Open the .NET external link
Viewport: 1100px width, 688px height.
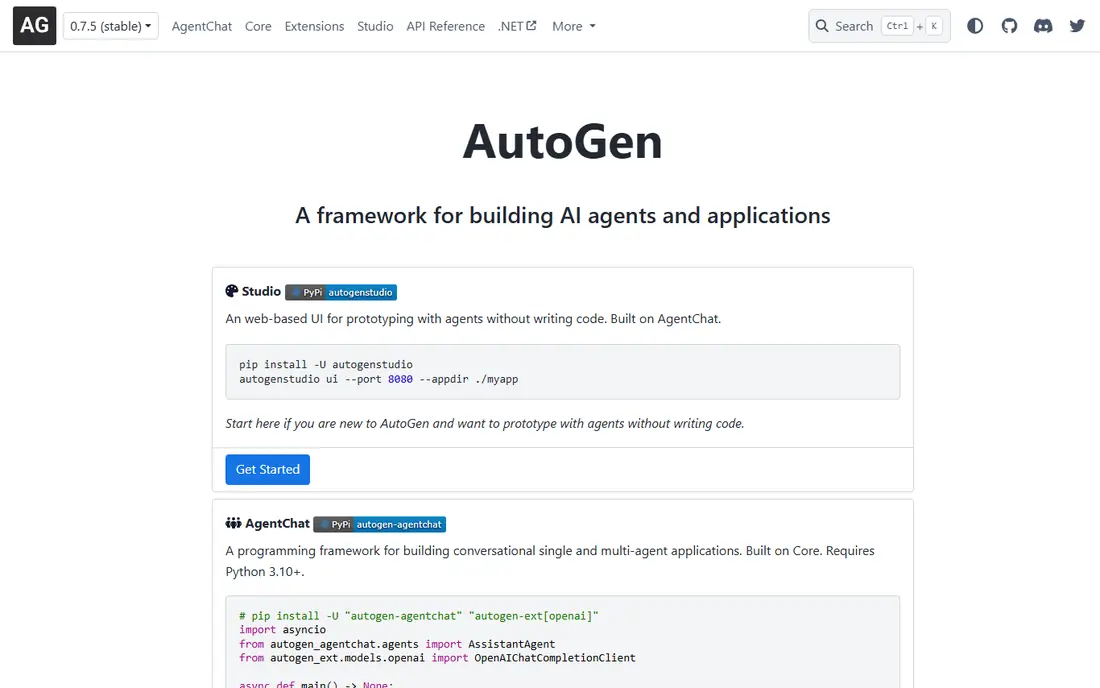pos(517,26)
